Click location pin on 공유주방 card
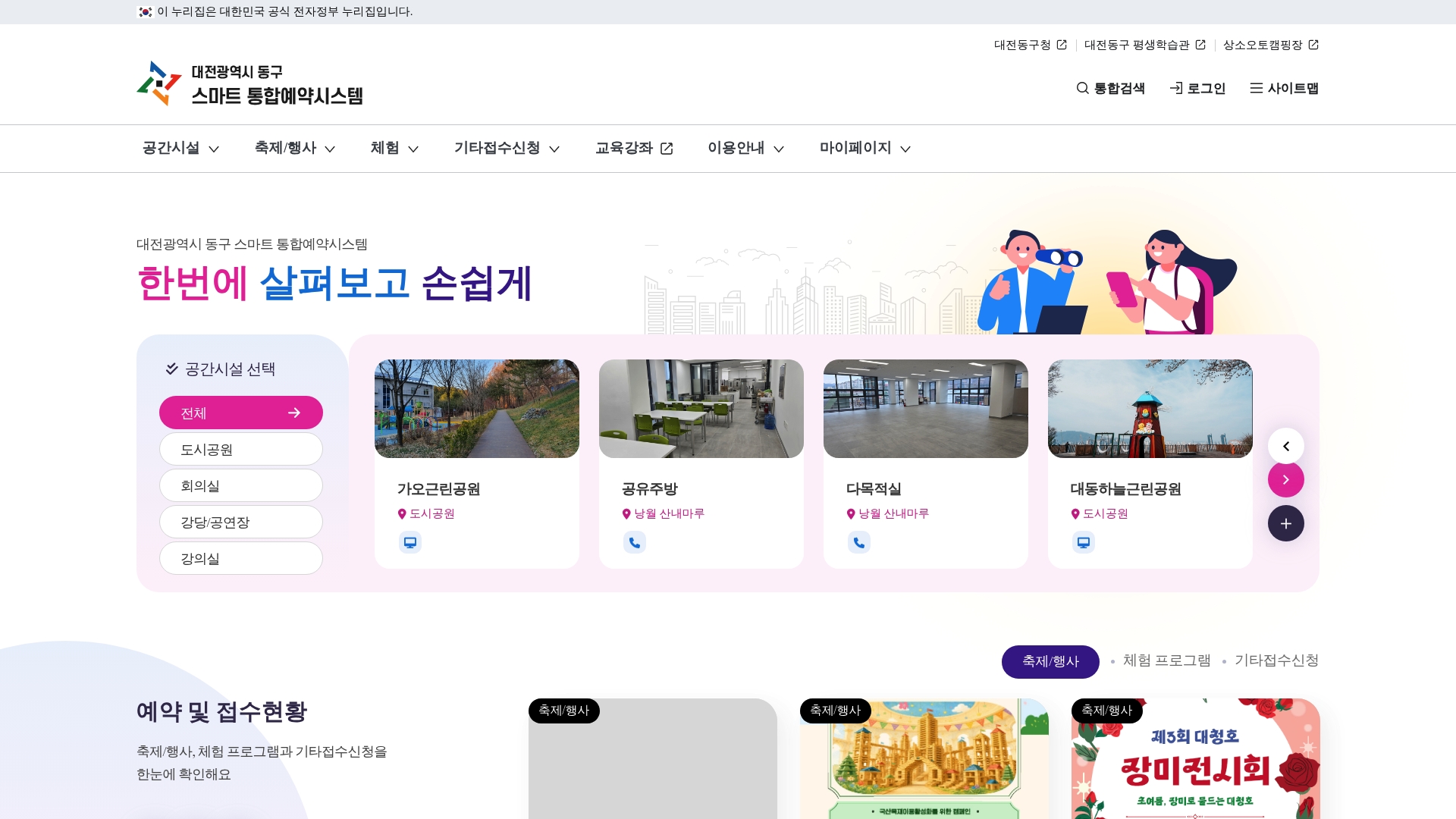Viewport: 1456px width, 819px height. click(626, 514)
